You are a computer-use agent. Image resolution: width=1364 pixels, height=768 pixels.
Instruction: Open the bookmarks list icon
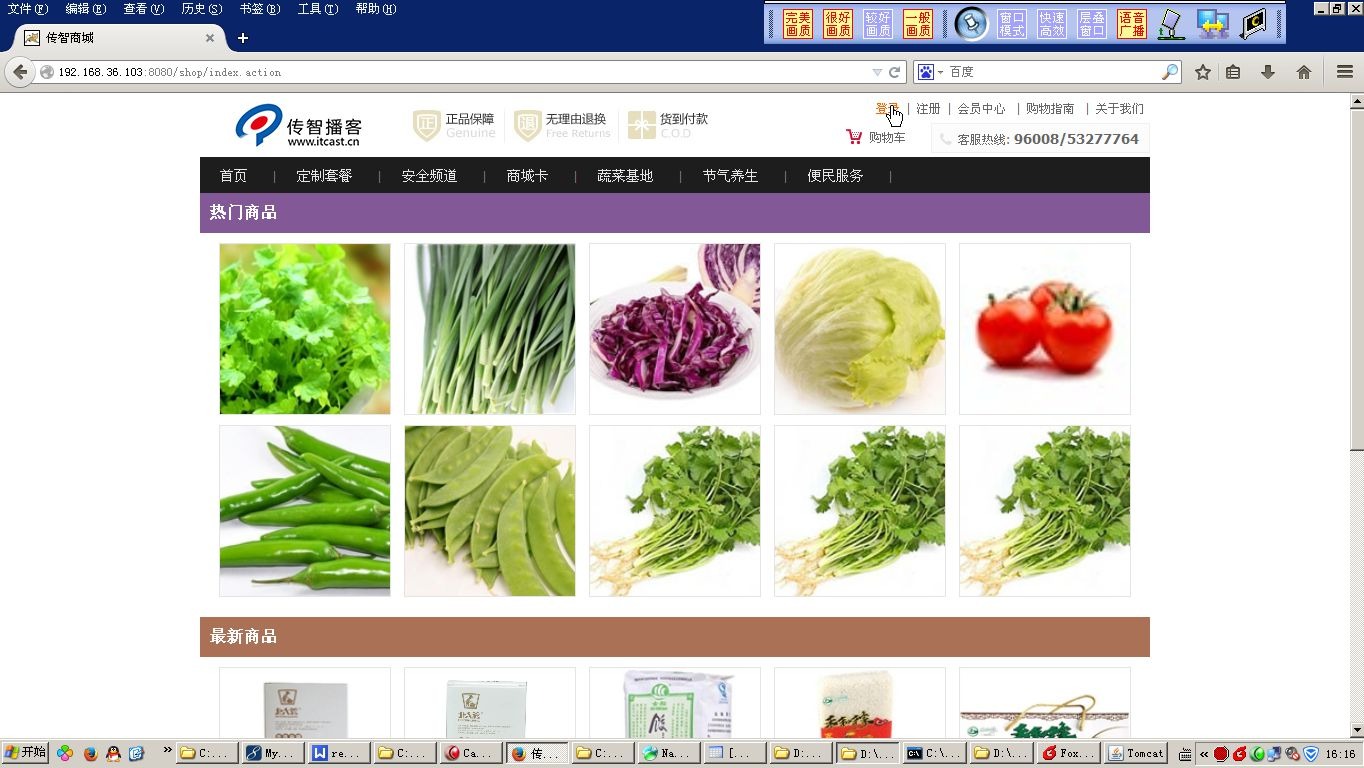coord(1233,72)
